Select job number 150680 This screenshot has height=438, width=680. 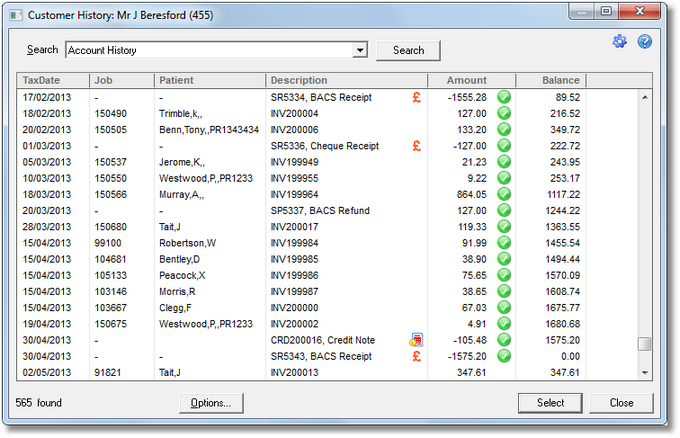(111, 227)
